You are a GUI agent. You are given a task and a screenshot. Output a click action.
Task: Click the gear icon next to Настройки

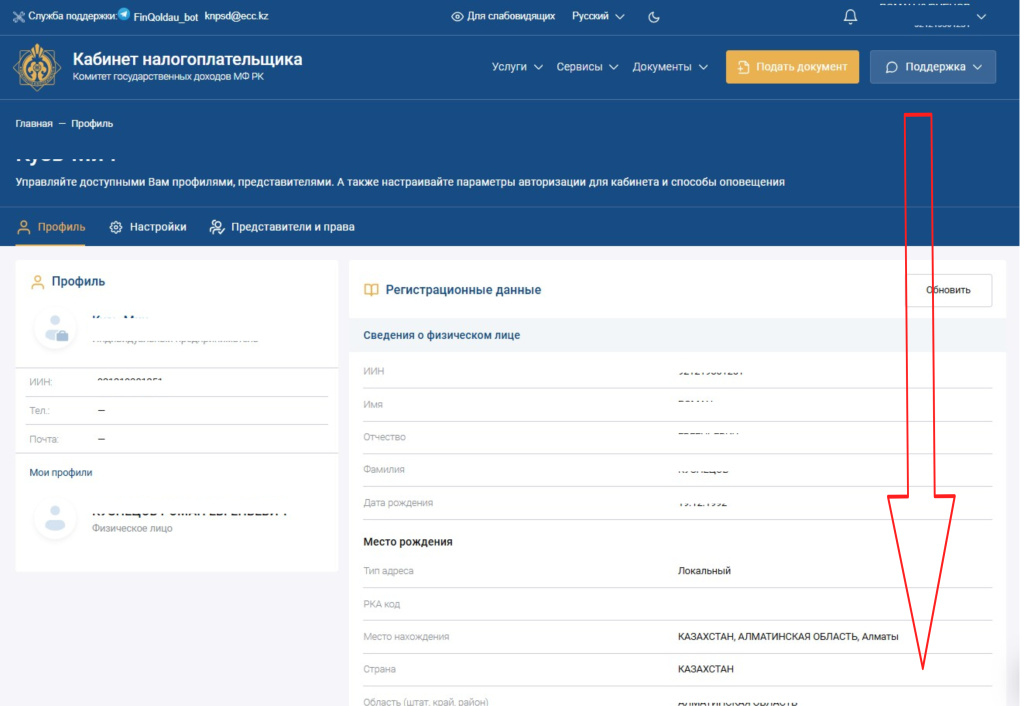tap(116, 227)
